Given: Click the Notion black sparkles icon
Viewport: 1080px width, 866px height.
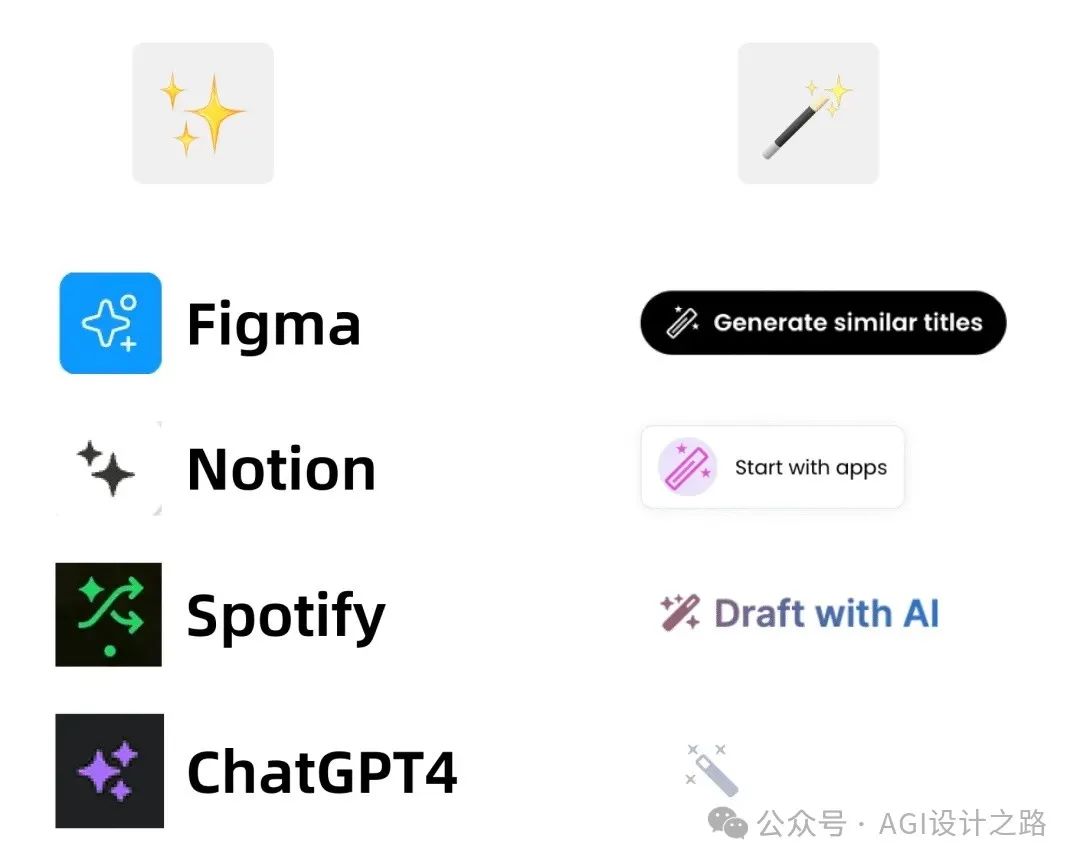Looking at the screenshot, I should (x=109, y=468).
